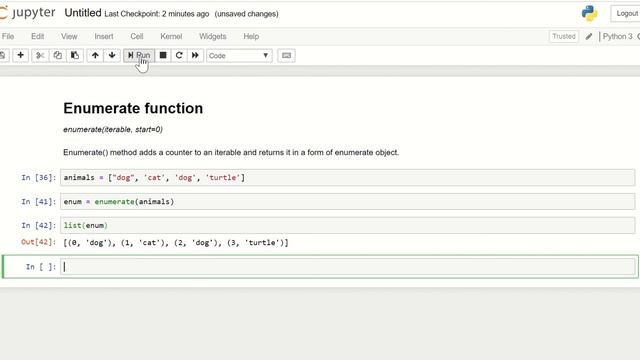
Task: Click inside the empty active code cell
Action: coord(348,267)
